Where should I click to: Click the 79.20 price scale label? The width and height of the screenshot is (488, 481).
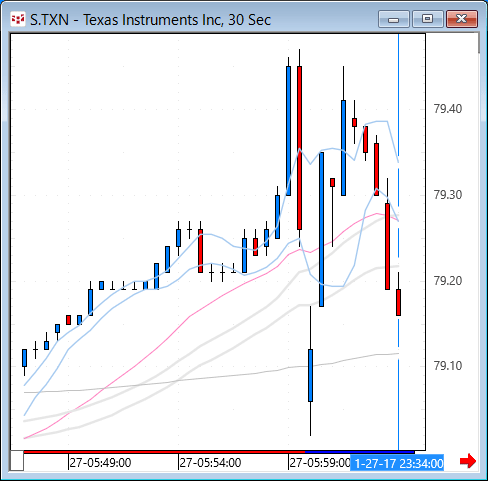pyautogui.click(x=448, y=281)
